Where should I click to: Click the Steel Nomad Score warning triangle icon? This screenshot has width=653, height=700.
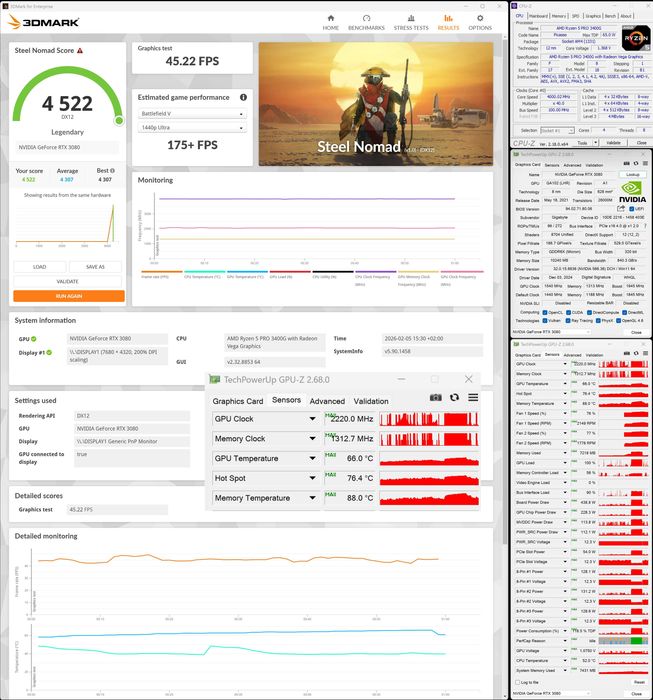[x=80, y=50]
